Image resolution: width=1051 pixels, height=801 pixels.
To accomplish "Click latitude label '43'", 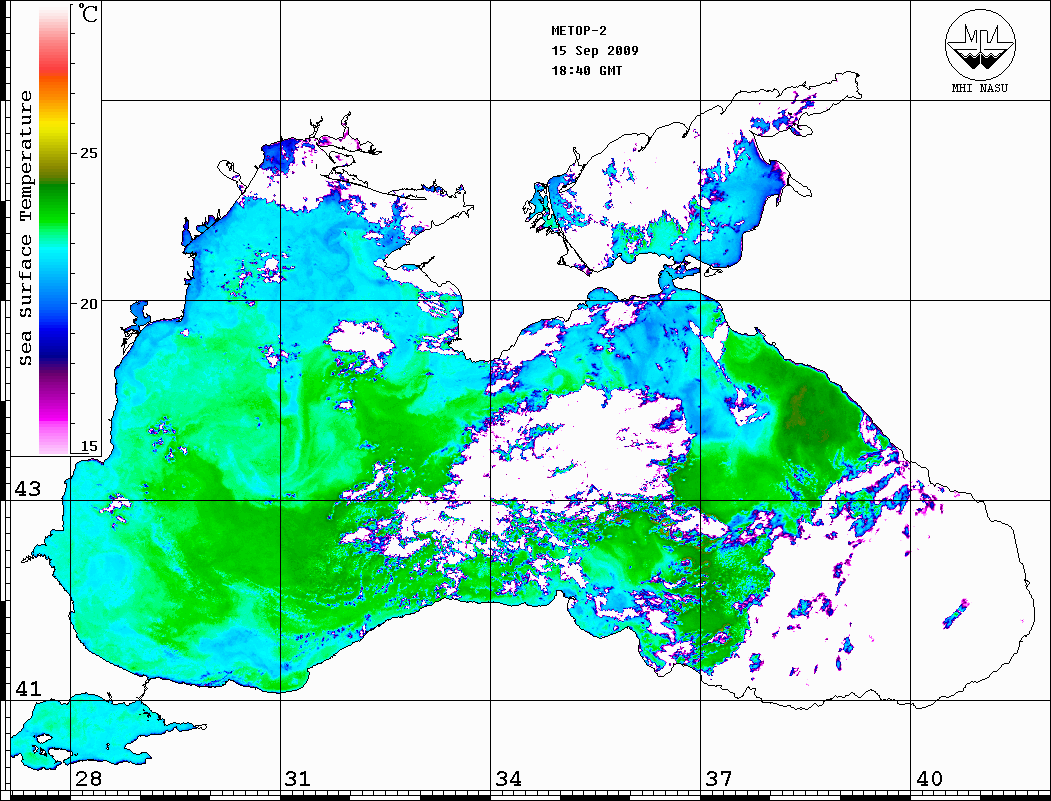I will click(28, 489).
